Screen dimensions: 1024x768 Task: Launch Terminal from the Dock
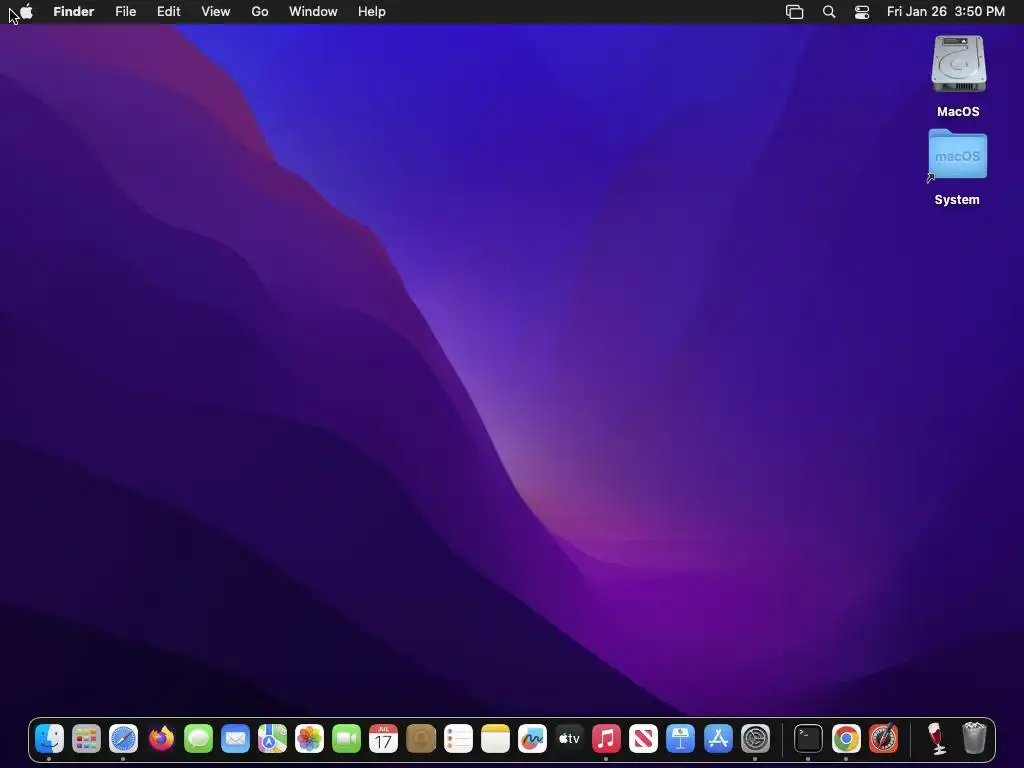(x=808, y=739)
